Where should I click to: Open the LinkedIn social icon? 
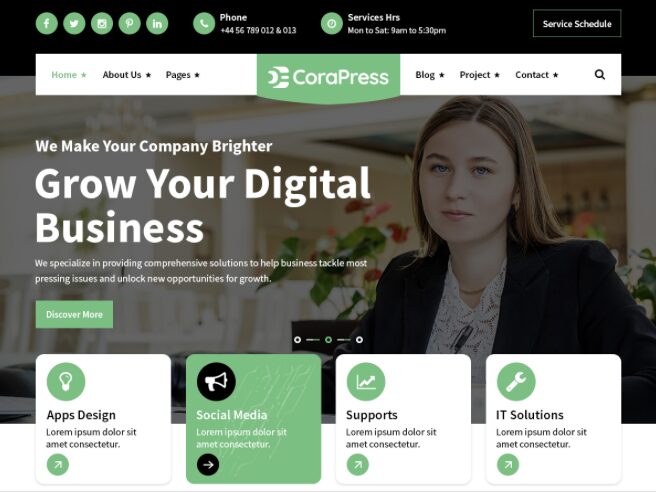pyautogui.click(x=157, y=23)
